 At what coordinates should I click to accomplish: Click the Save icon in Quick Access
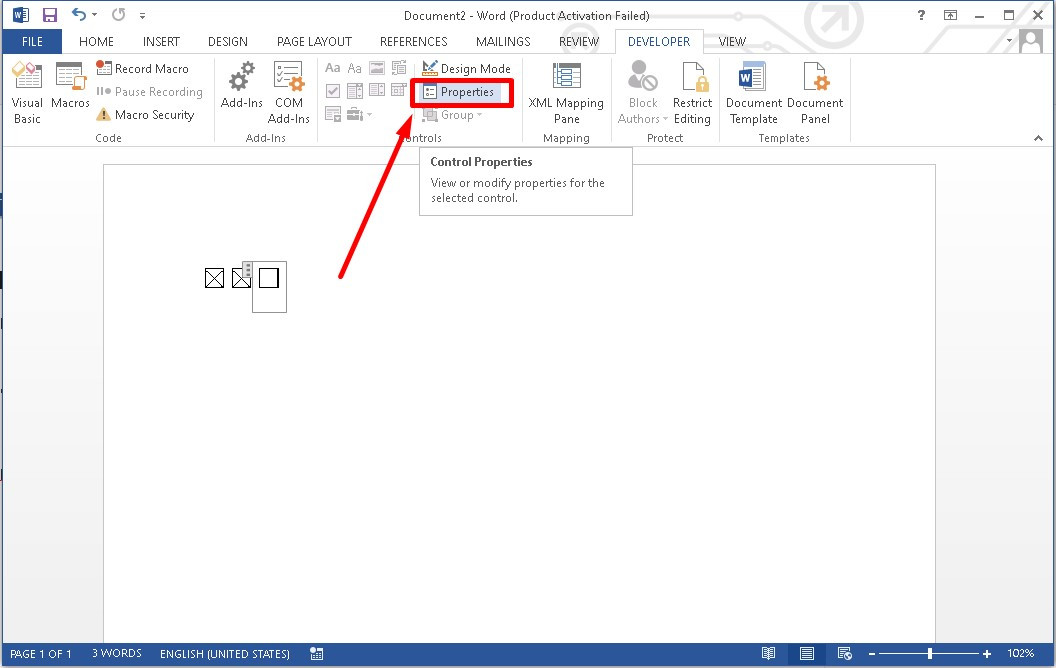[x=49, y=15]
